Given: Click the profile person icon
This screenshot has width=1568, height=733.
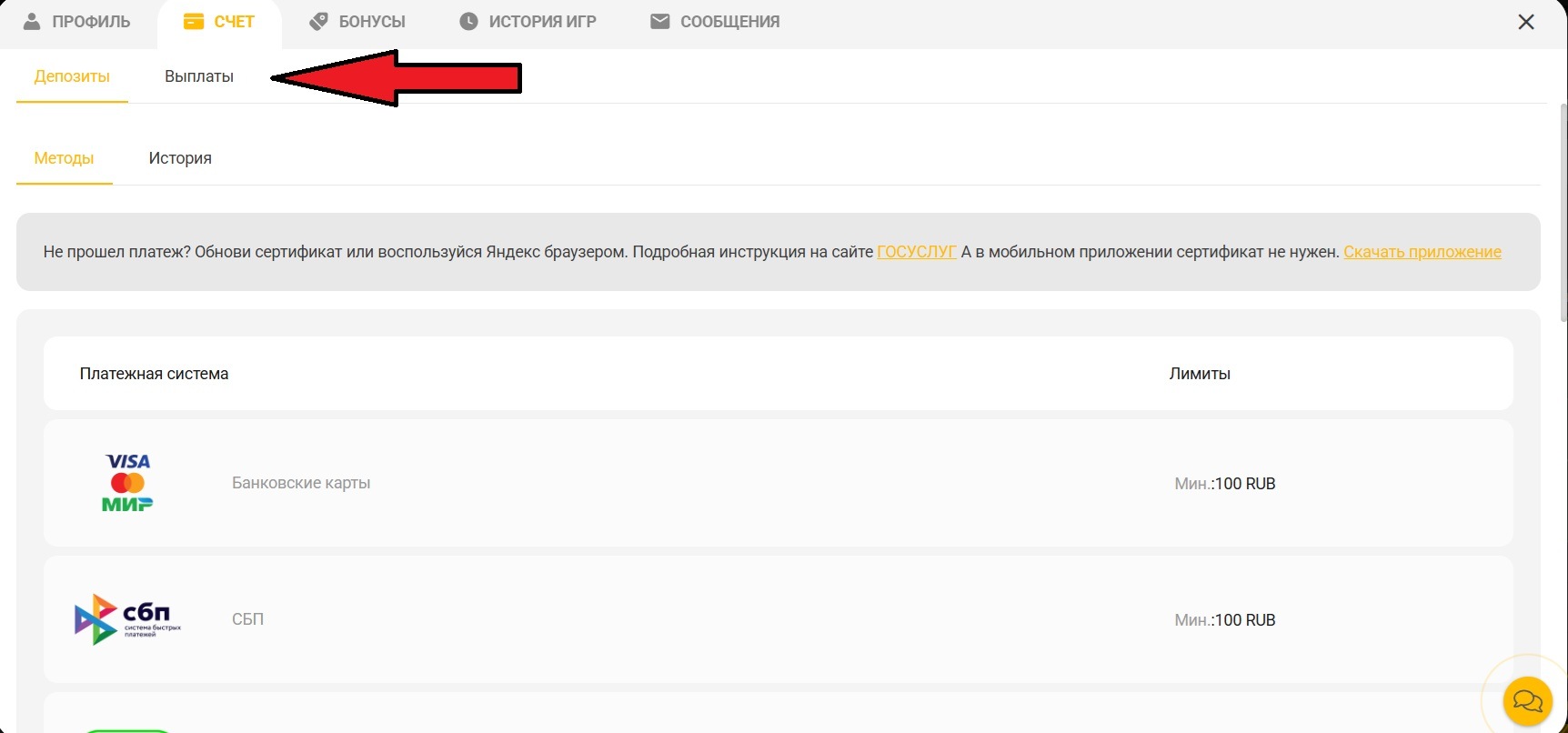Looking at the screenshot, I should [x=32, y=21].
